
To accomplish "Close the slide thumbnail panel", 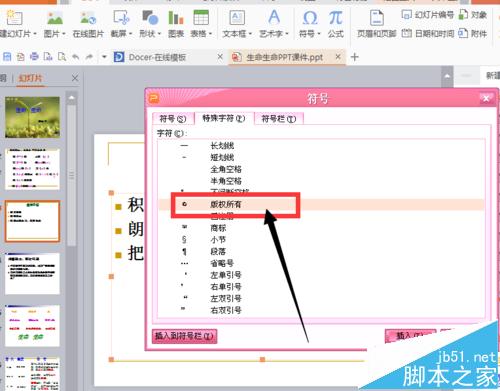I will tap(75, 78).
